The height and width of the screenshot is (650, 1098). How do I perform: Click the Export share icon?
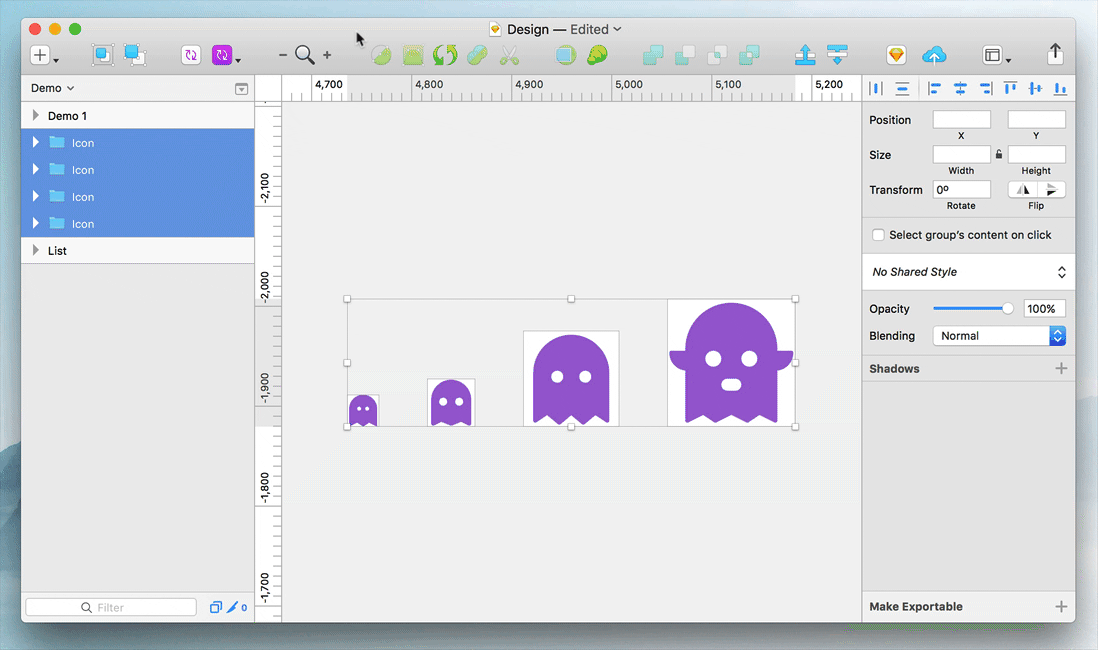(1055, 53)
